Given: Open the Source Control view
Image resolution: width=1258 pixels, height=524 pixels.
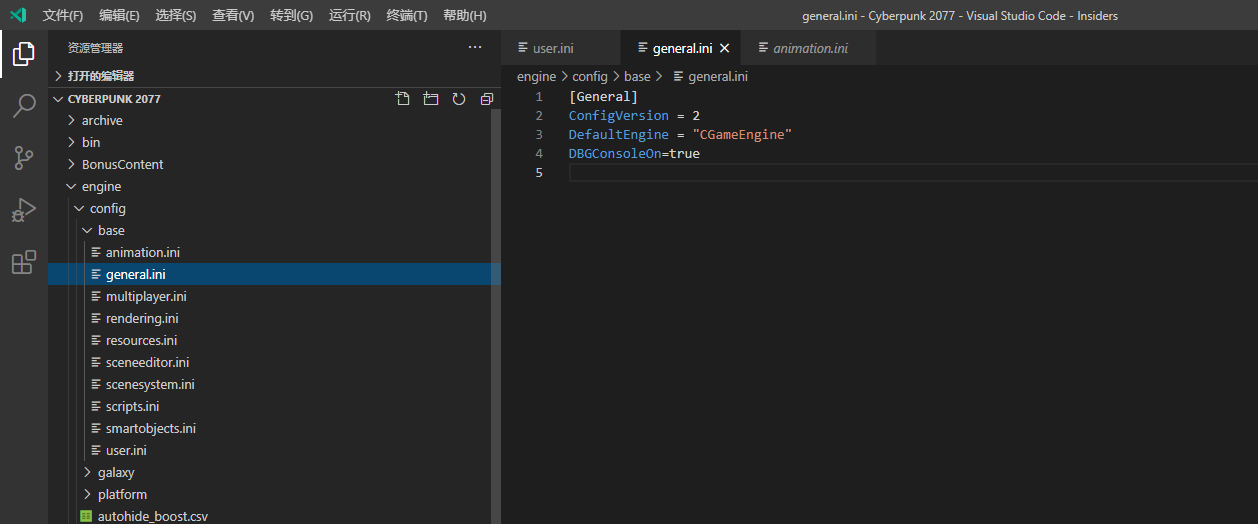Looking at the screenshot, I should point(24,158).
